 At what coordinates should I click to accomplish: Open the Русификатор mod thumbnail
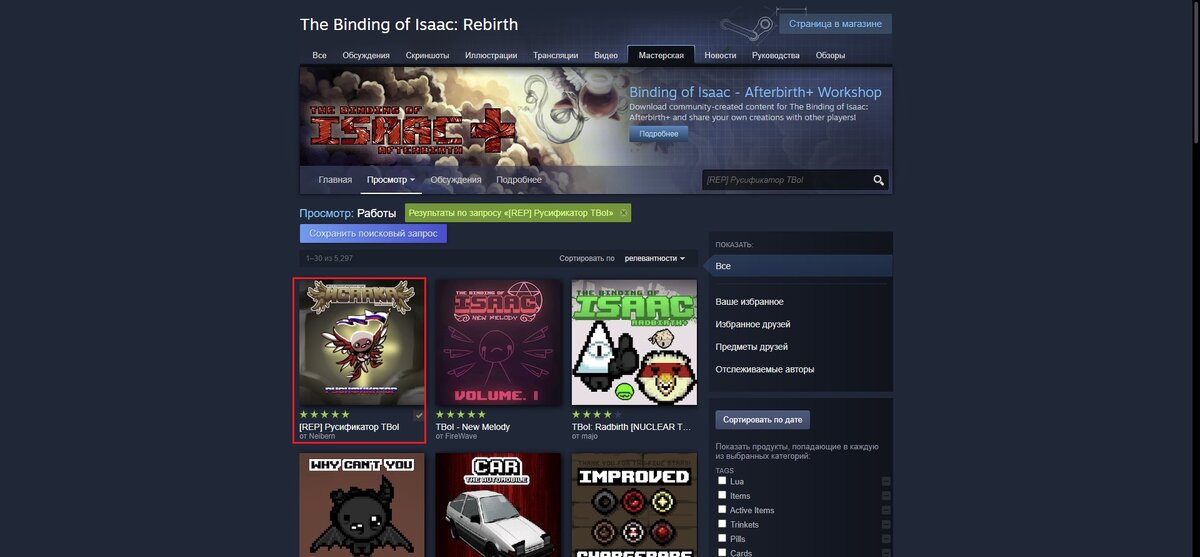click(x=362, y=343)
